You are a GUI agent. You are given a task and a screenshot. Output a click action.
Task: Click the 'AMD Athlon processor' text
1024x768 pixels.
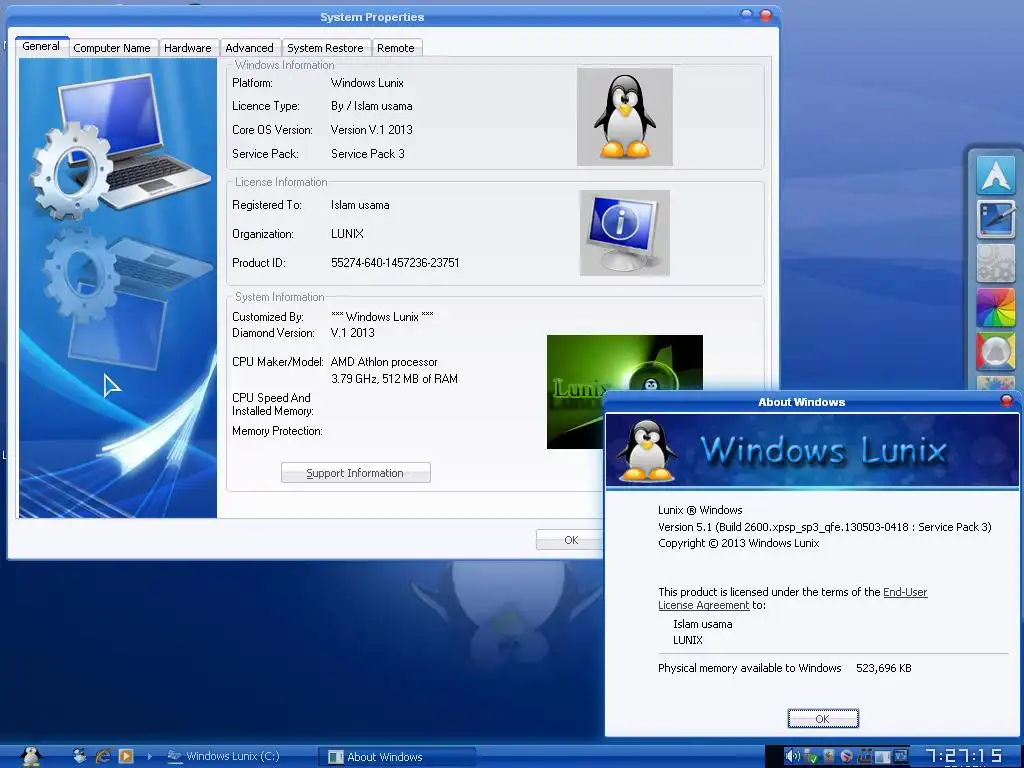384,362
